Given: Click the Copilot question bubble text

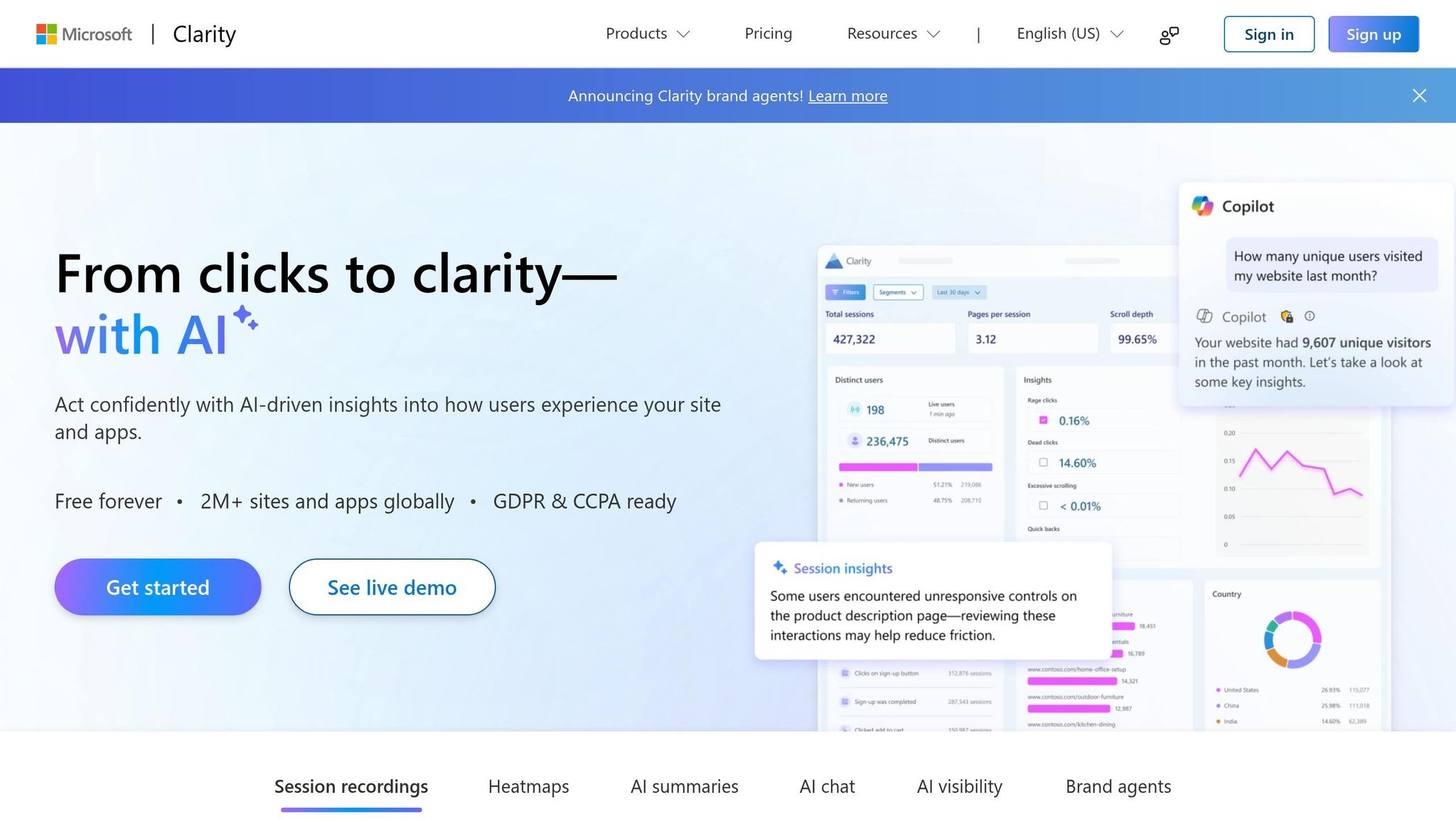Looking at the screenshot, I should tap(1328, 266).
